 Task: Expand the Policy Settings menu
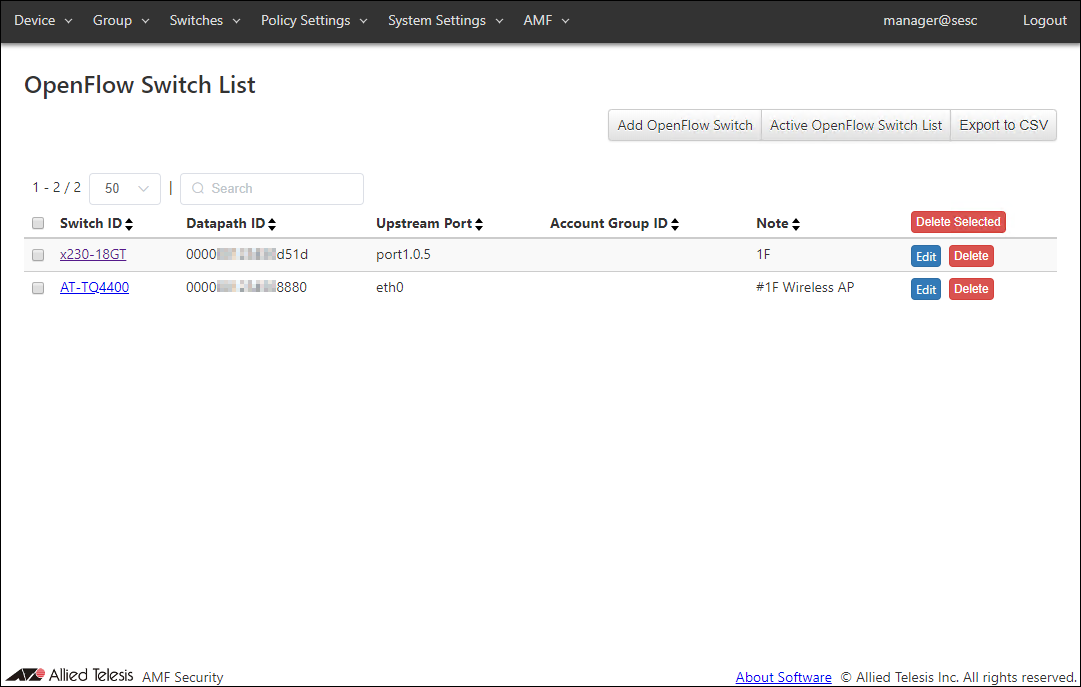[x=314, y=21]
